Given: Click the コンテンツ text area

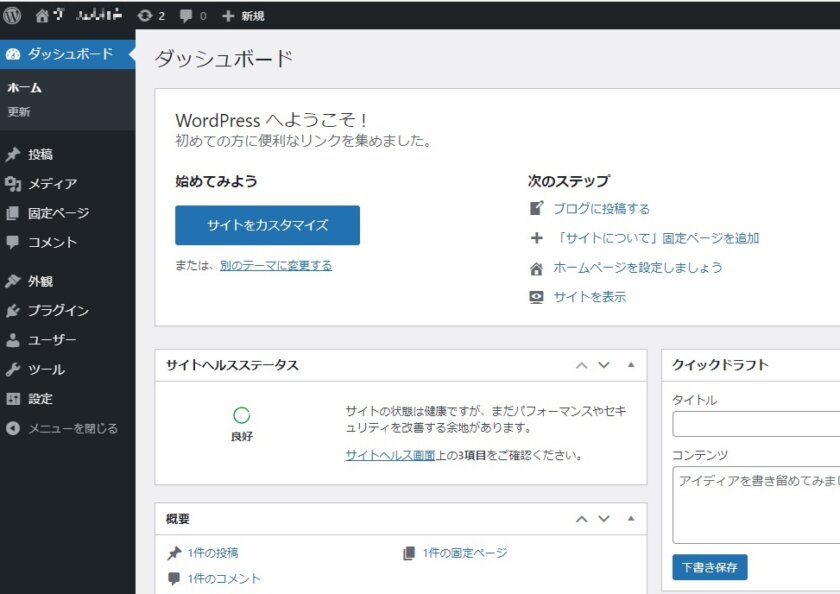Looking at the screenshot, I should pyautogui.click(x=756, y=505).
